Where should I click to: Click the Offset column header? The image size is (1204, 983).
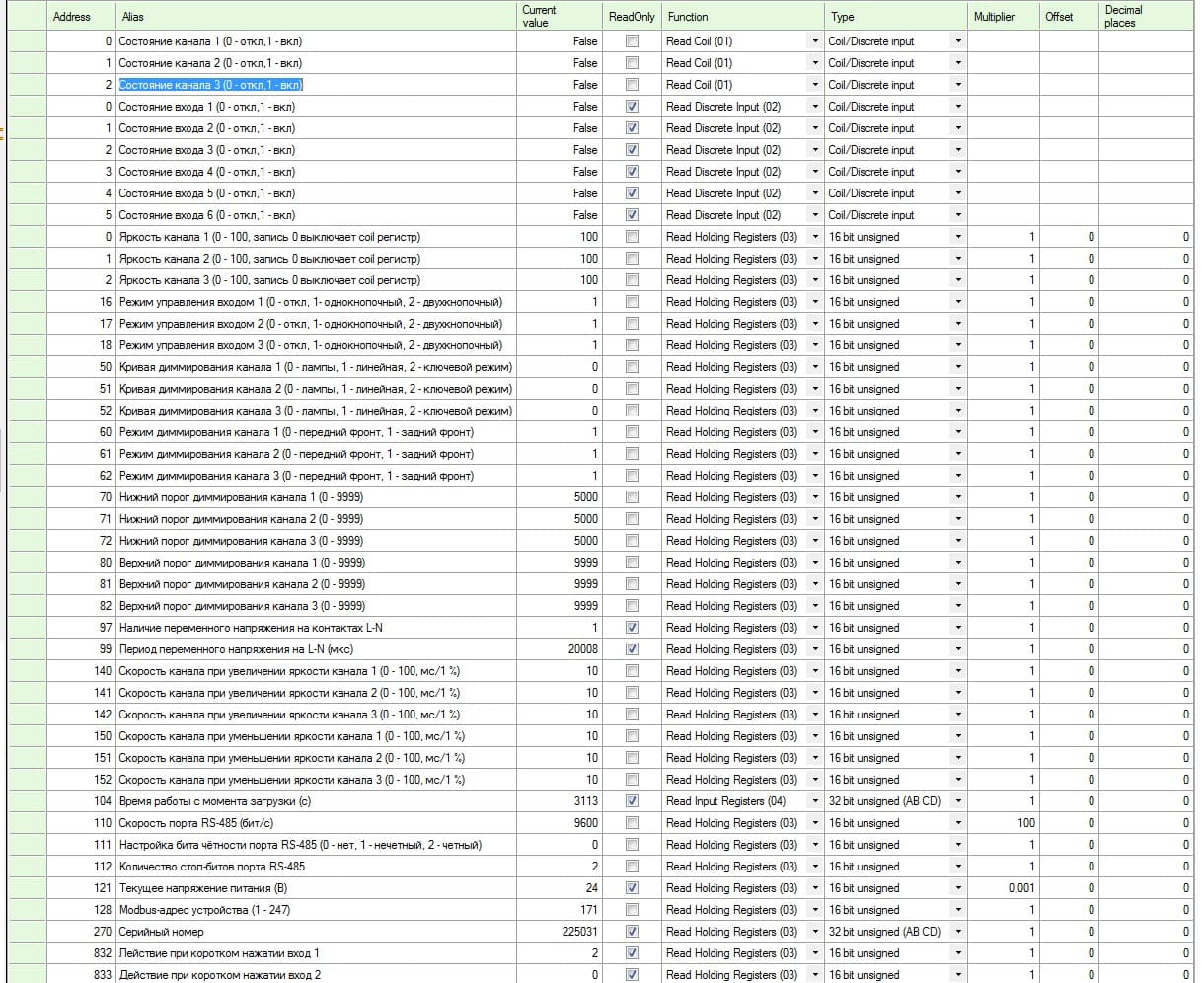click(1069, 17)
